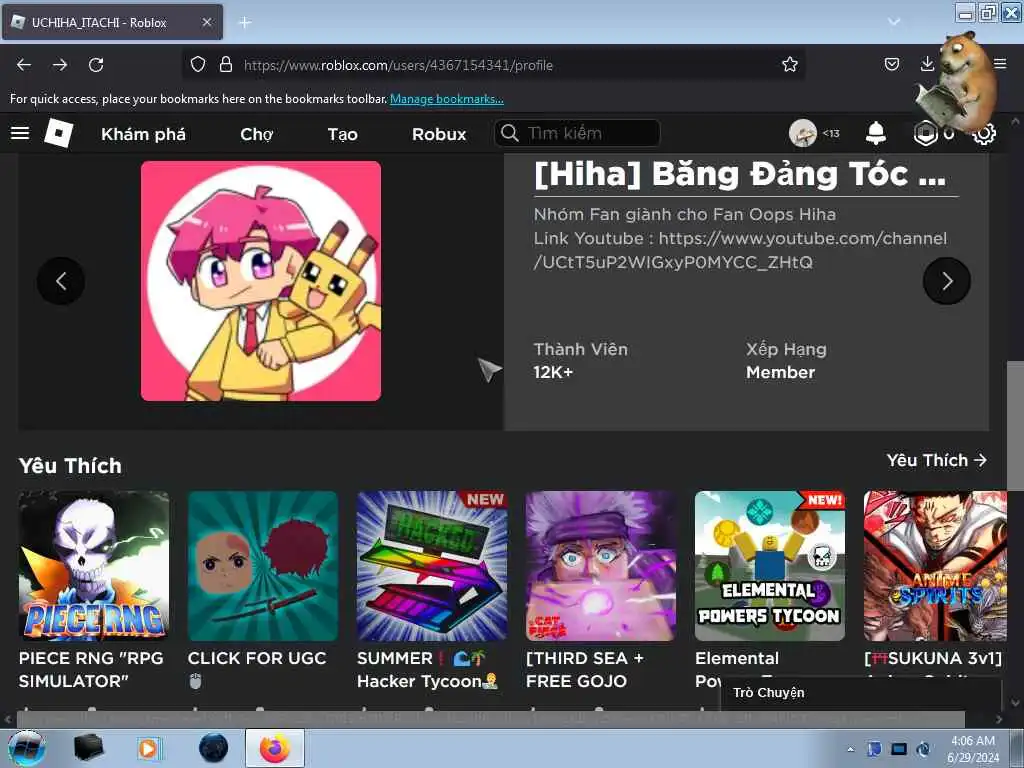Screen dimensions: 1024x768
Task: Click the search magnifier icon
Action: [509, 133]
